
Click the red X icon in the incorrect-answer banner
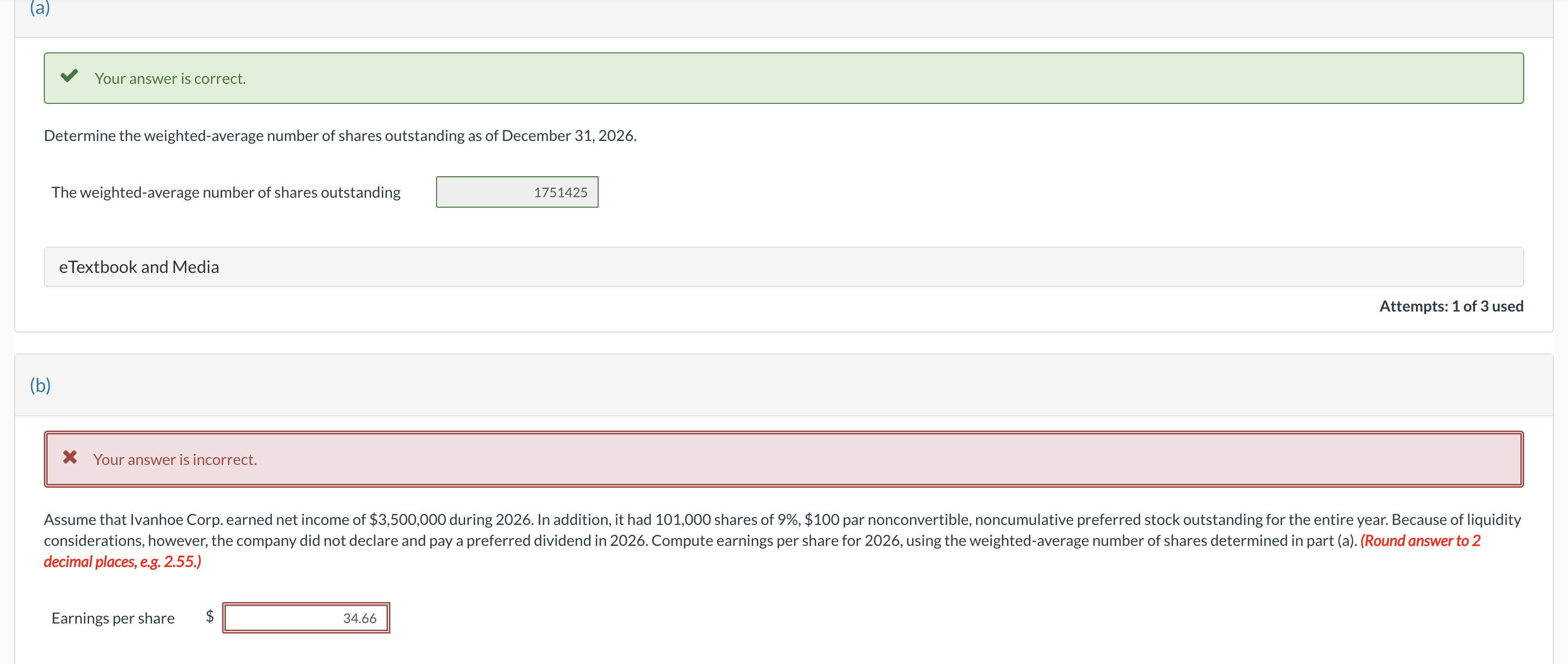pyautogui.click(x=70, y=458)
